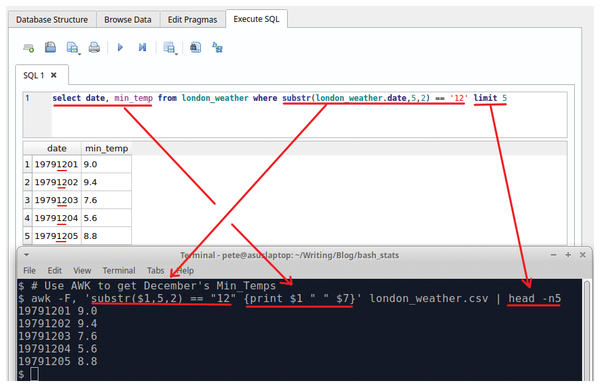600x387 pixels.
Task: Close the SQL 1 tab
Action: (54, 75)
